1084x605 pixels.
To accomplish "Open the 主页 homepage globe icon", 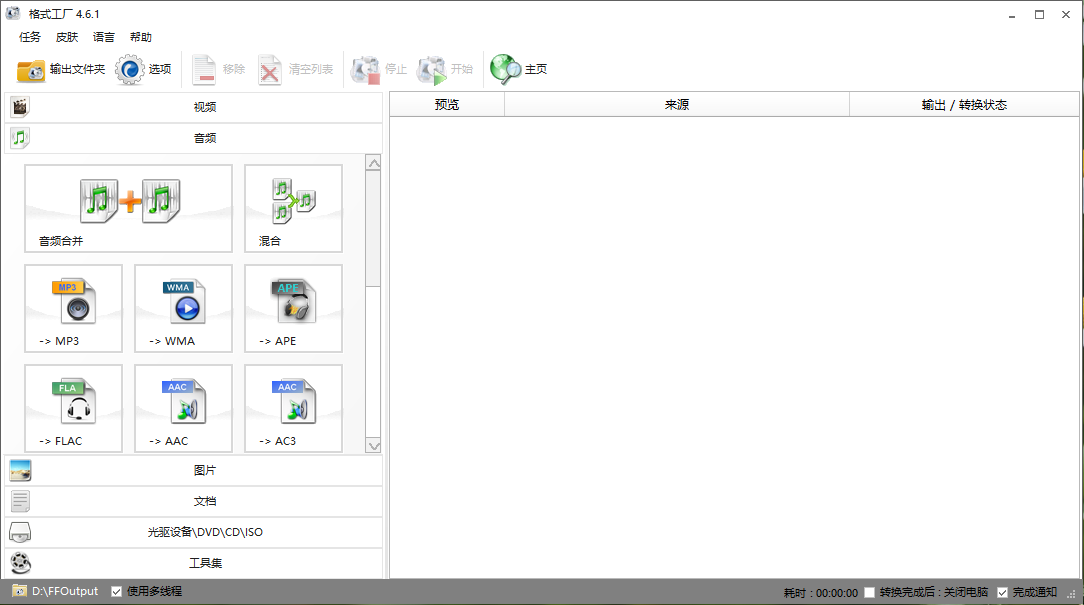I will click(x=505, y=69).
